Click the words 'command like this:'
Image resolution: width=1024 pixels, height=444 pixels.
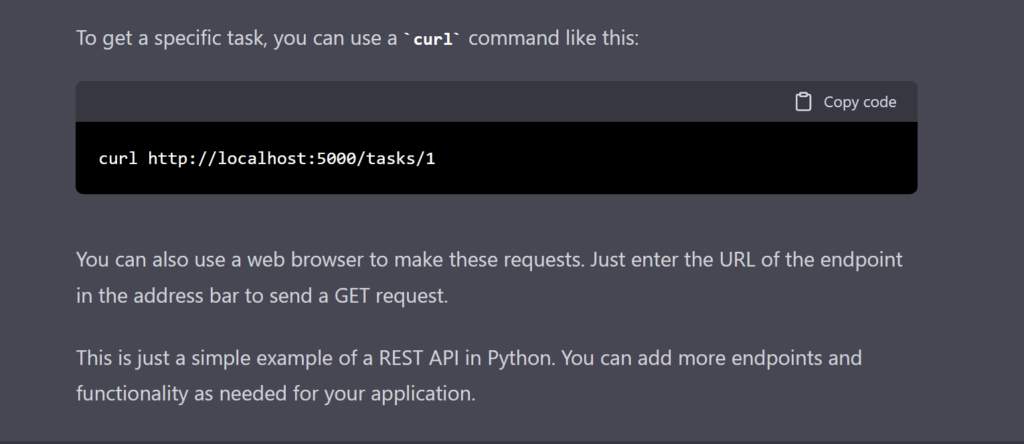554,38
